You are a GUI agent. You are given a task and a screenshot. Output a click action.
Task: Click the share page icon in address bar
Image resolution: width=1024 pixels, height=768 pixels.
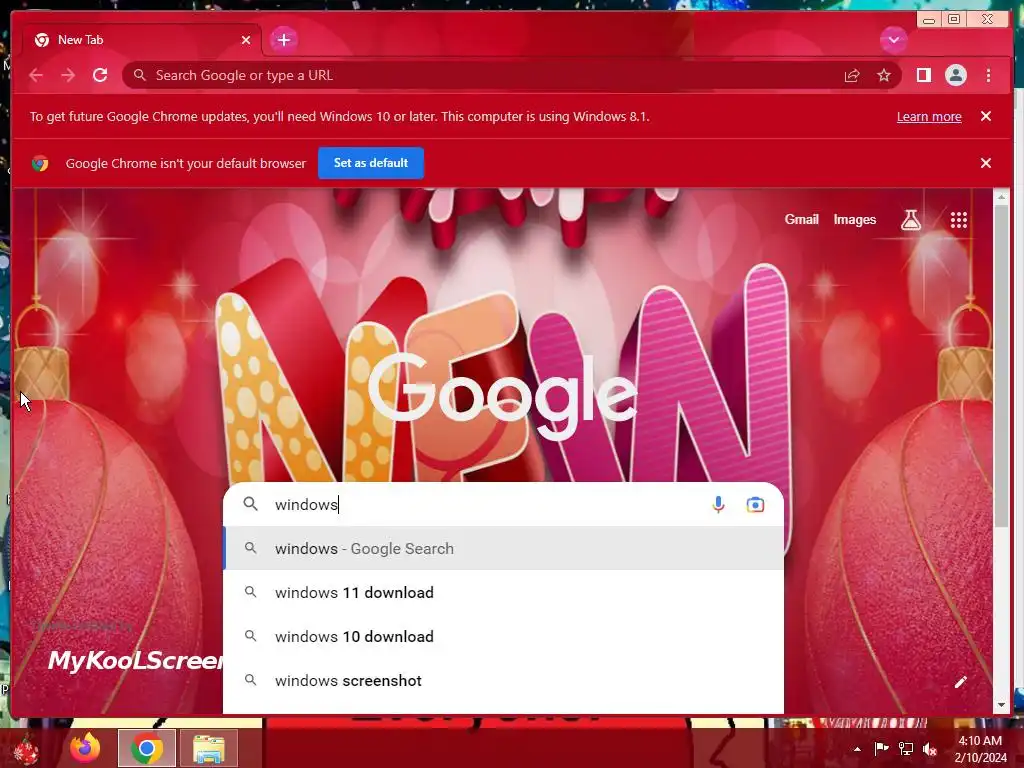pyautogui.click(x=852, y=76)
